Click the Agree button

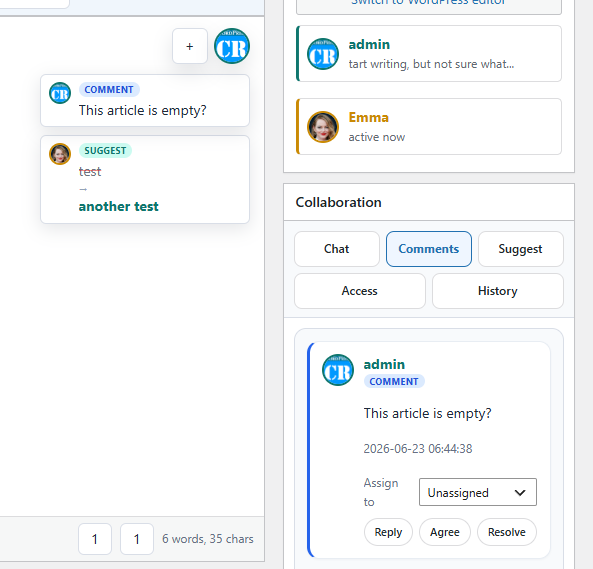pyautogui.click(x=445, y=532)
